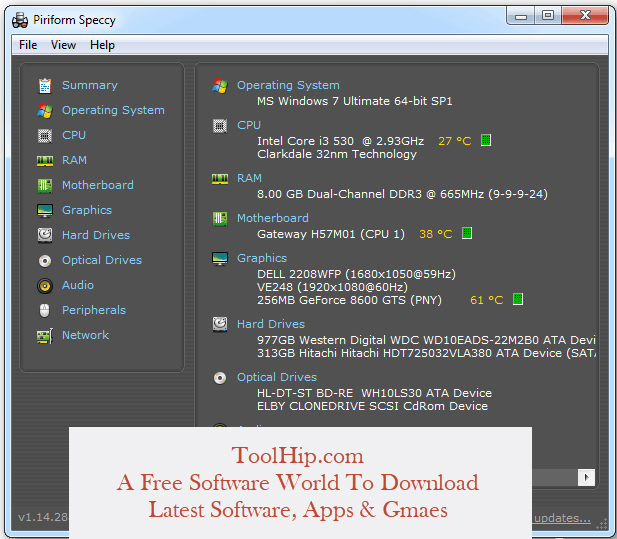View the Network section from sidebar
Image resolution: width=617 pixels, height=539 pixels.
click(x=85, y=335)
